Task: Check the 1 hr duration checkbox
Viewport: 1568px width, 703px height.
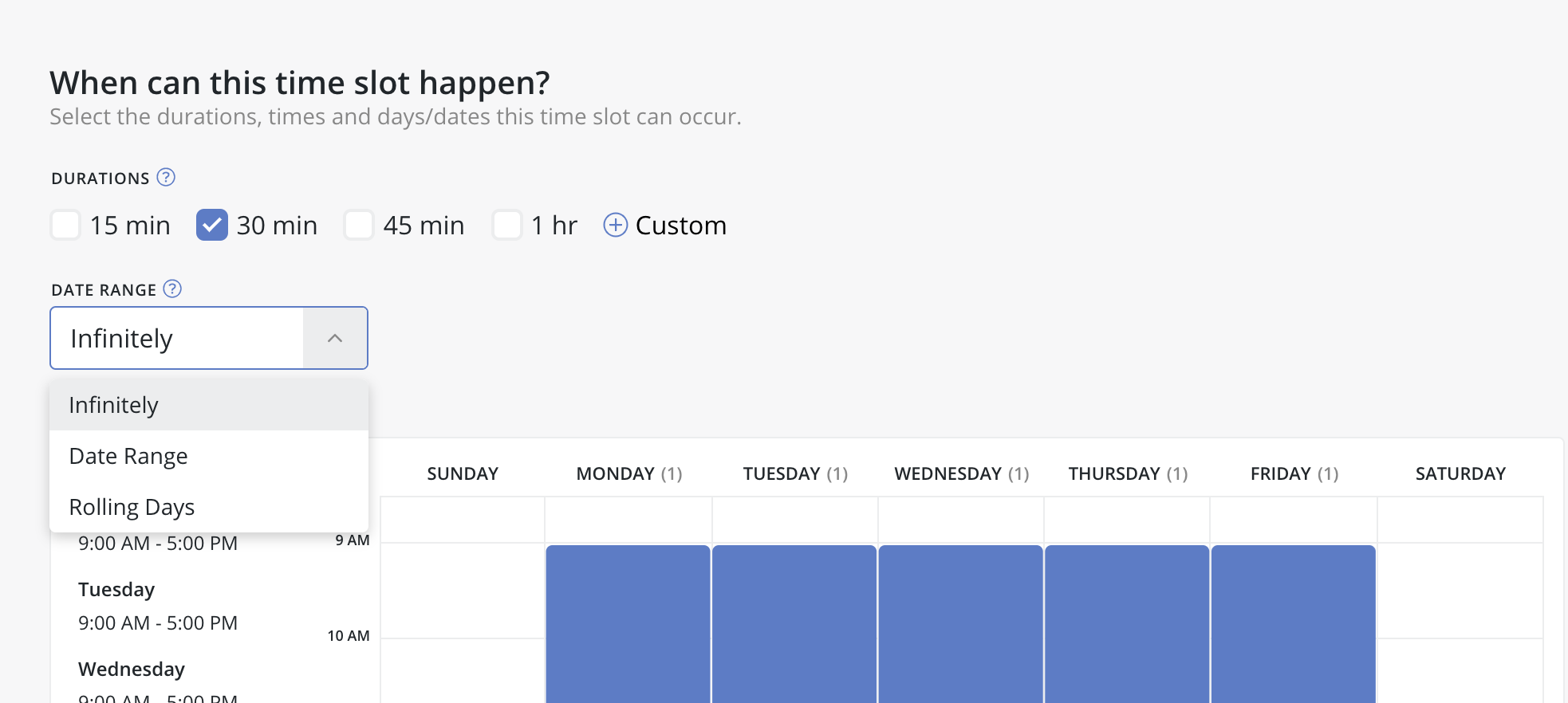Action: (507, 225)
